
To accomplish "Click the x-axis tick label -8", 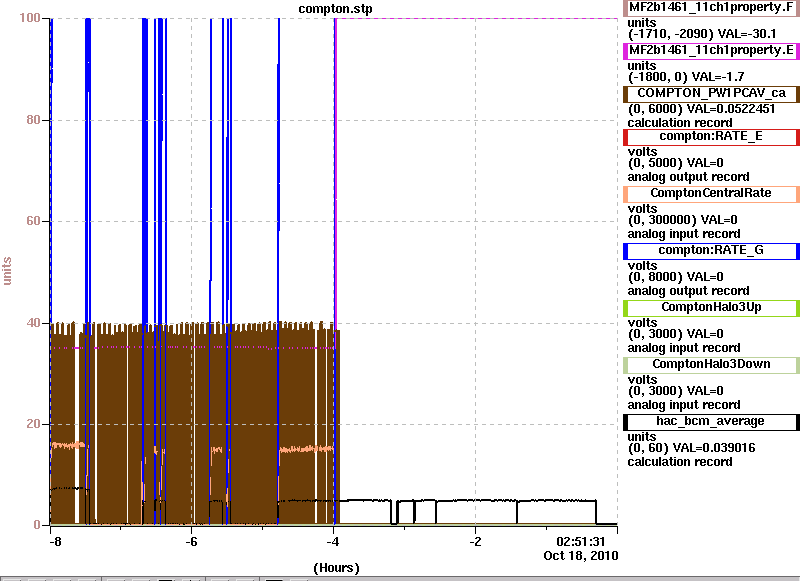I will (x=55, y=542).
